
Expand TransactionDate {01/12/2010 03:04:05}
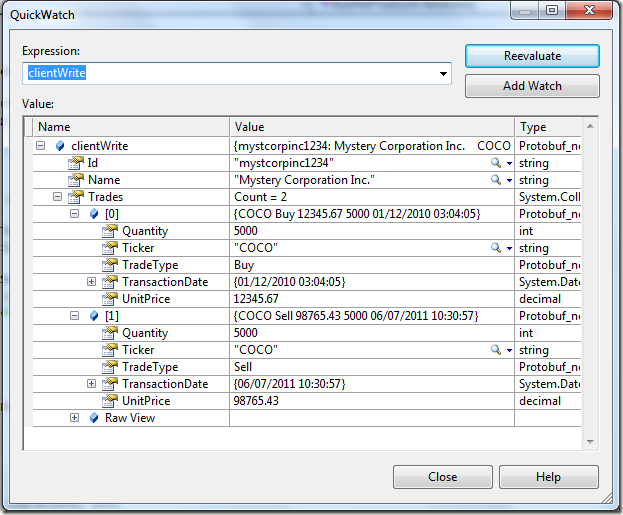click(91, 281)
